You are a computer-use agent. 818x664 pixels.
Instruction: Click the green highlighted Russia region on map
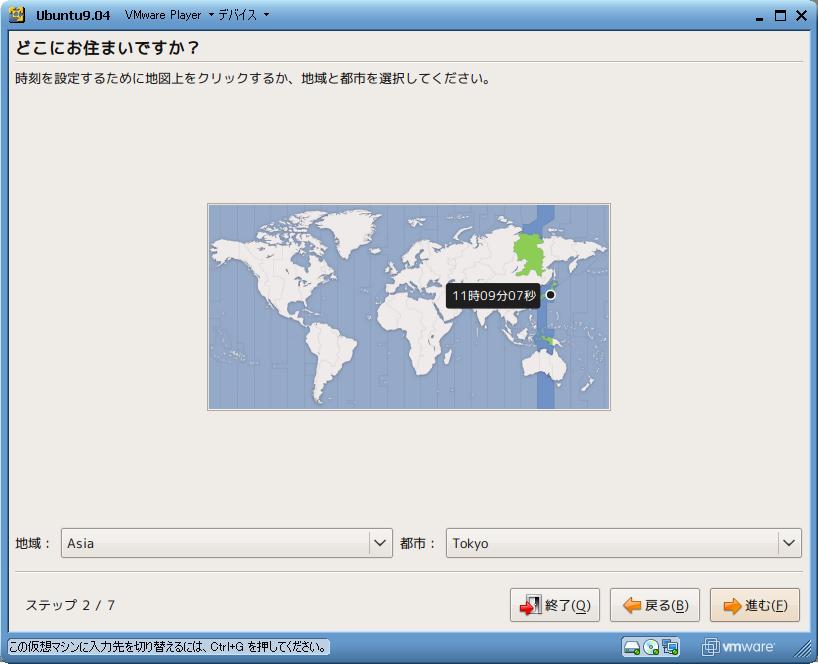coord(528,254)
